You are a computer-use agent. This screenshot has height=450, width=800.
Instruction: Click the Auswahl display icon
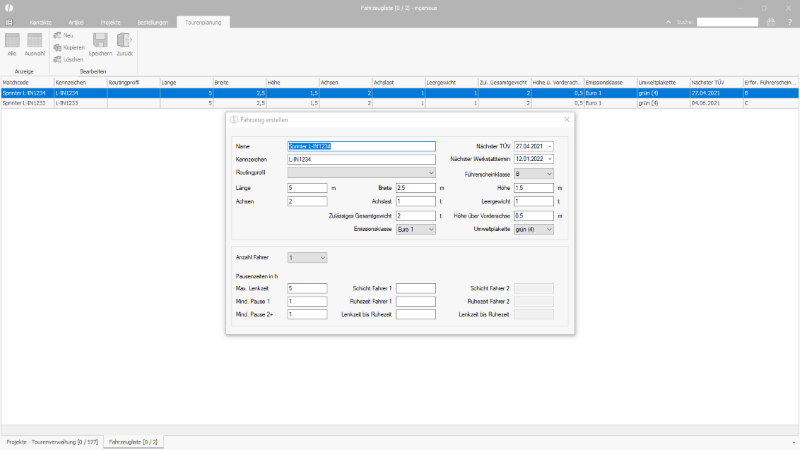35,40
